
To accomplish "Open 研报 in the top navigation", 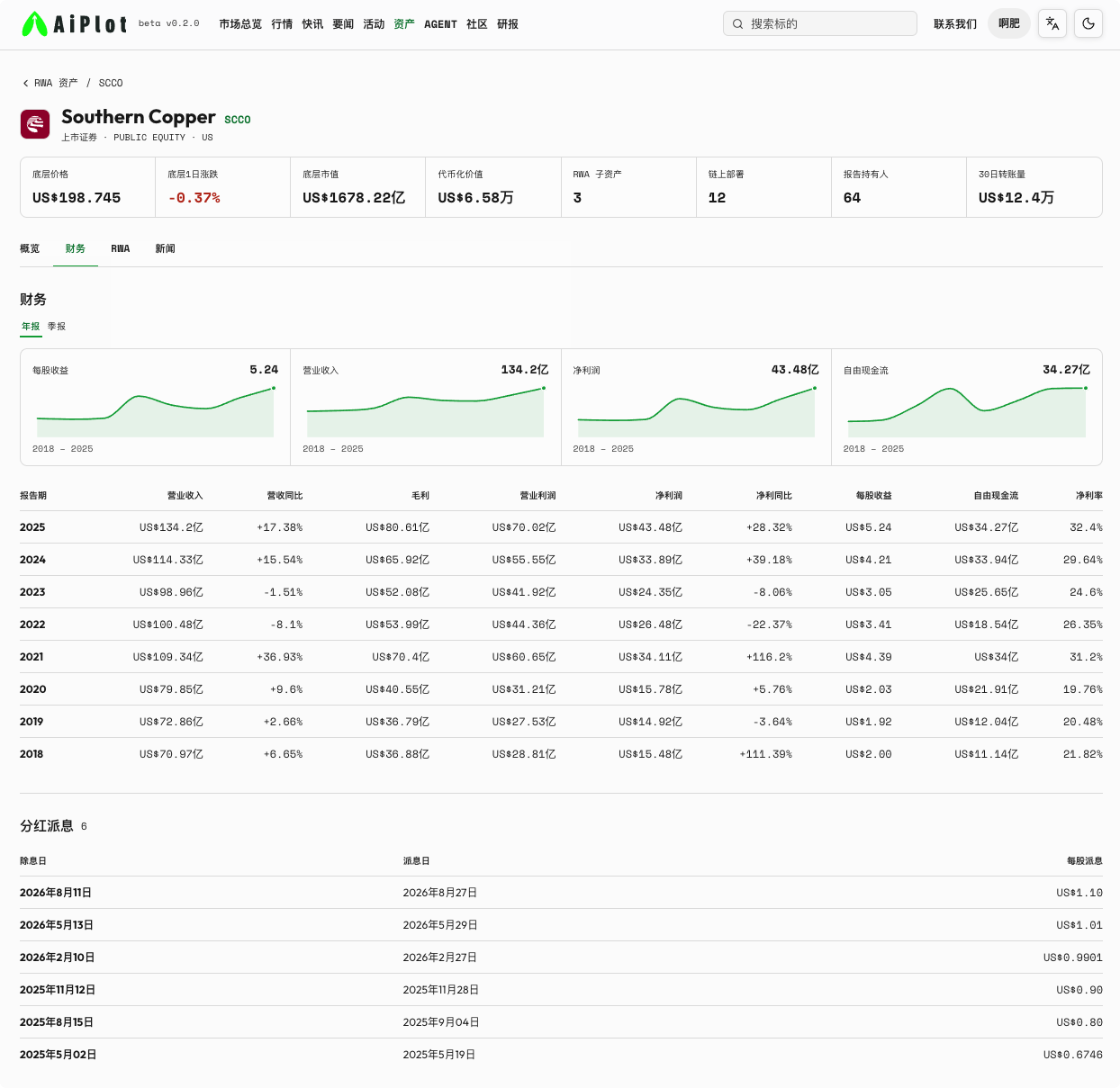I will (x=508, y=24).
